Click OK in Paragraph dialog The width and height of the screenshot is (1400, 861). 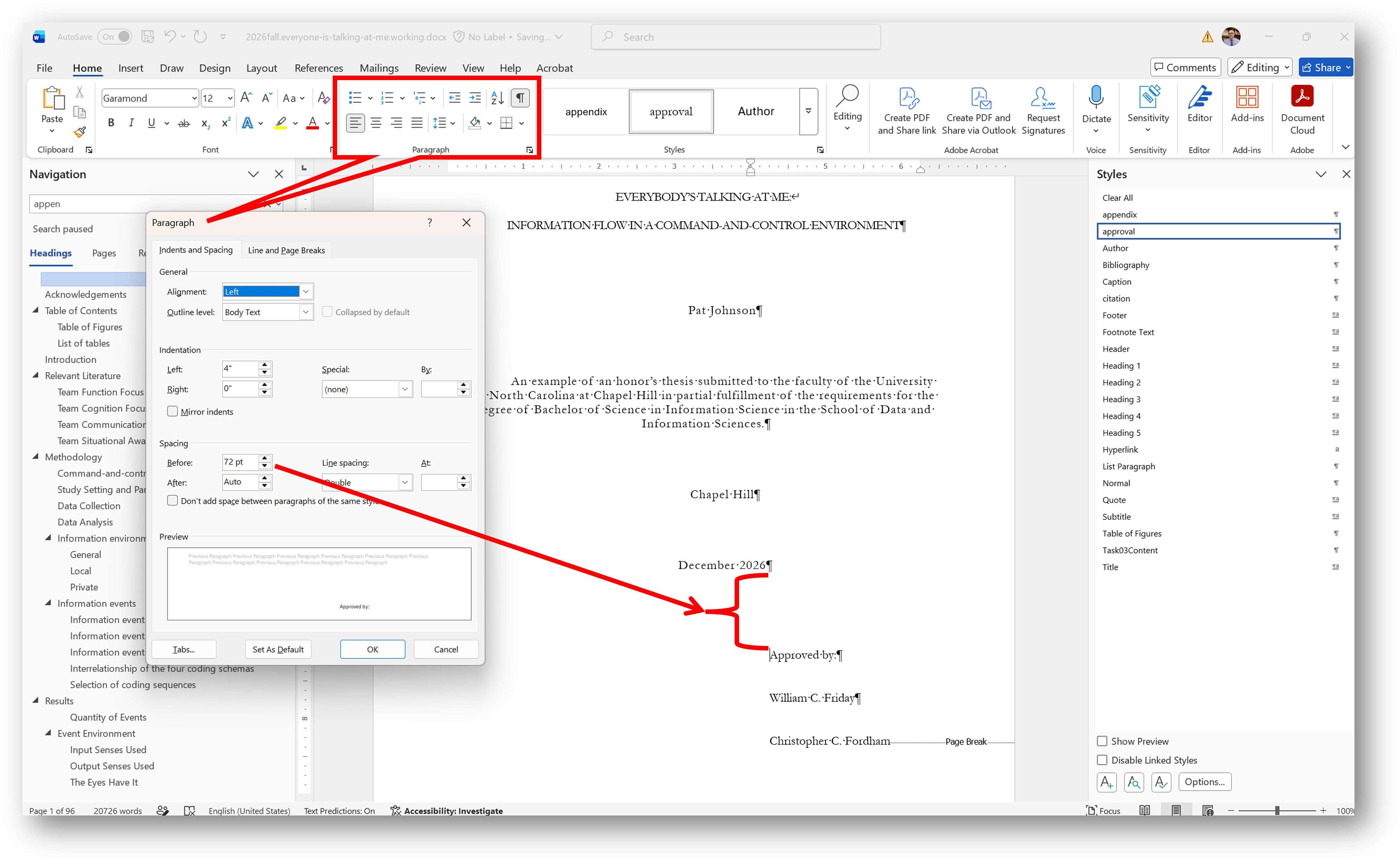pos(372,649)
